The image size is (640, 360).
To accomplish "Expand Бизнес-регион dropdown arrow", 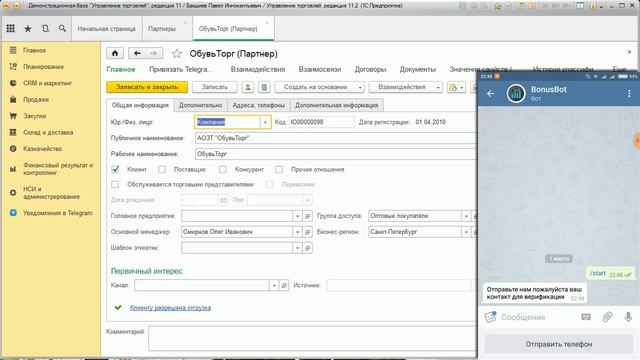I will pos(466,232).
